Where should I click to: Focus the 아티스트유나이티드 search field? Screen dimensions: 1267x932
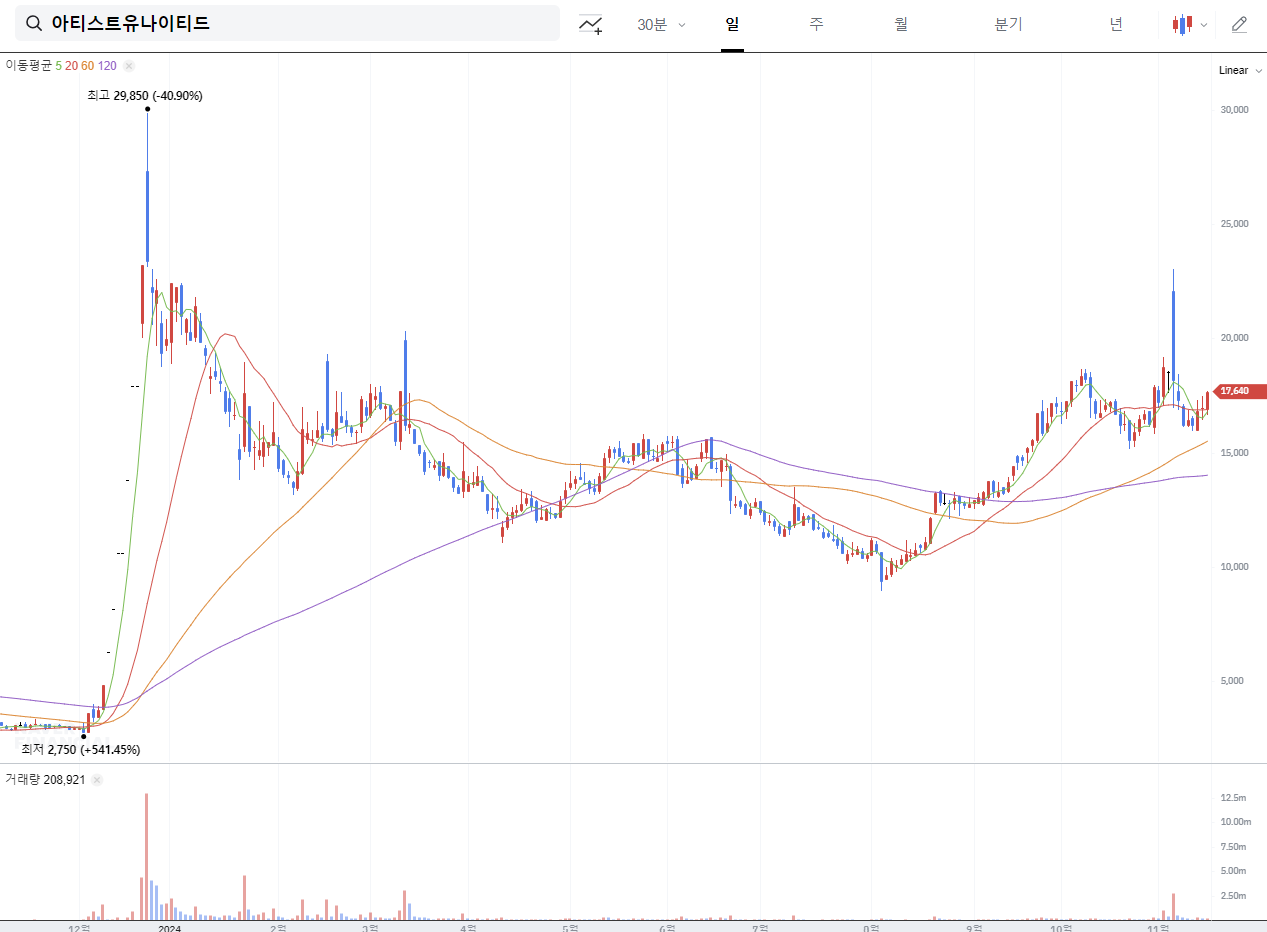pos(287,23)
